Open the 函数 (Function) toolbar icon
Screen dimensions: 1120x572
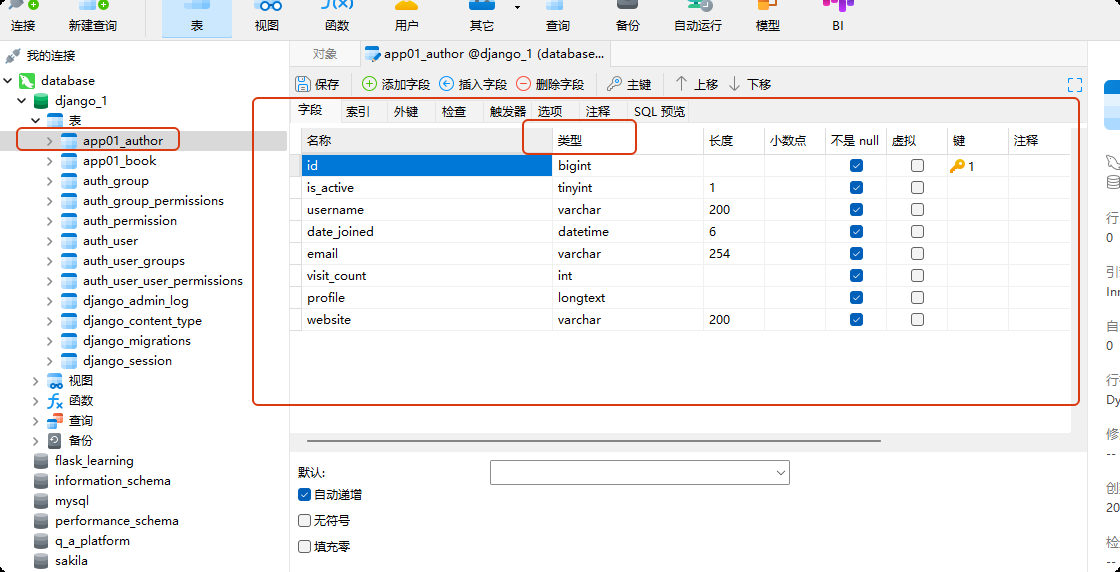pos(337,17)
